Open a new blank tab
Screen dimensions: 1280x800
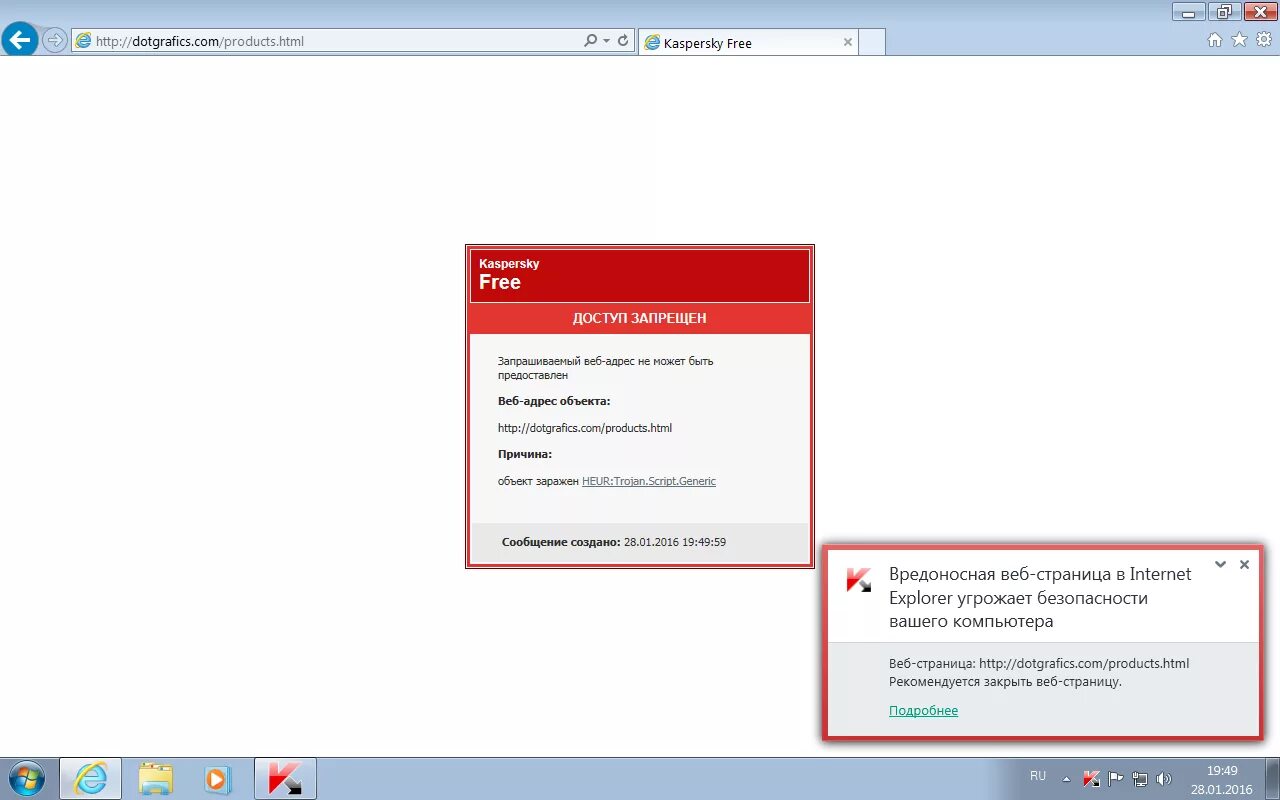click(x=872, y=42)
